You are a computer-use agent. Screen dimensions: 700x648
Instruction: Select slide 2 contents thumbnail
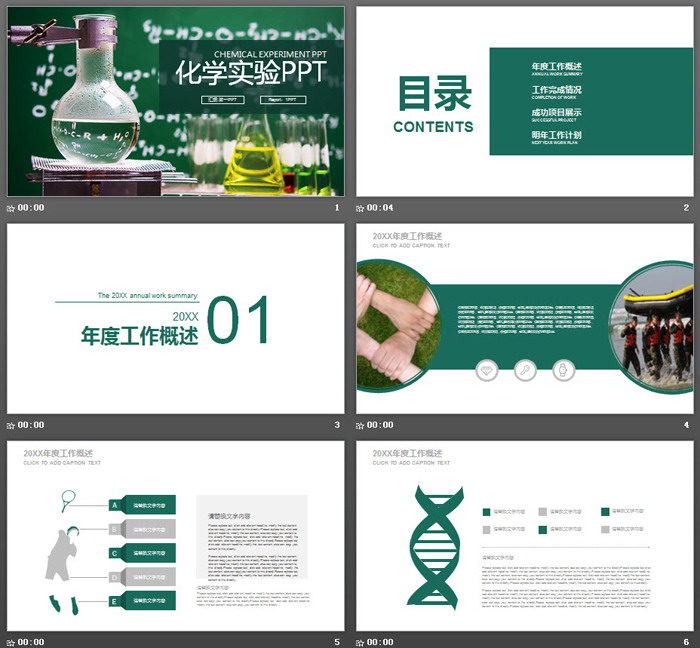[x=525, y=101]
